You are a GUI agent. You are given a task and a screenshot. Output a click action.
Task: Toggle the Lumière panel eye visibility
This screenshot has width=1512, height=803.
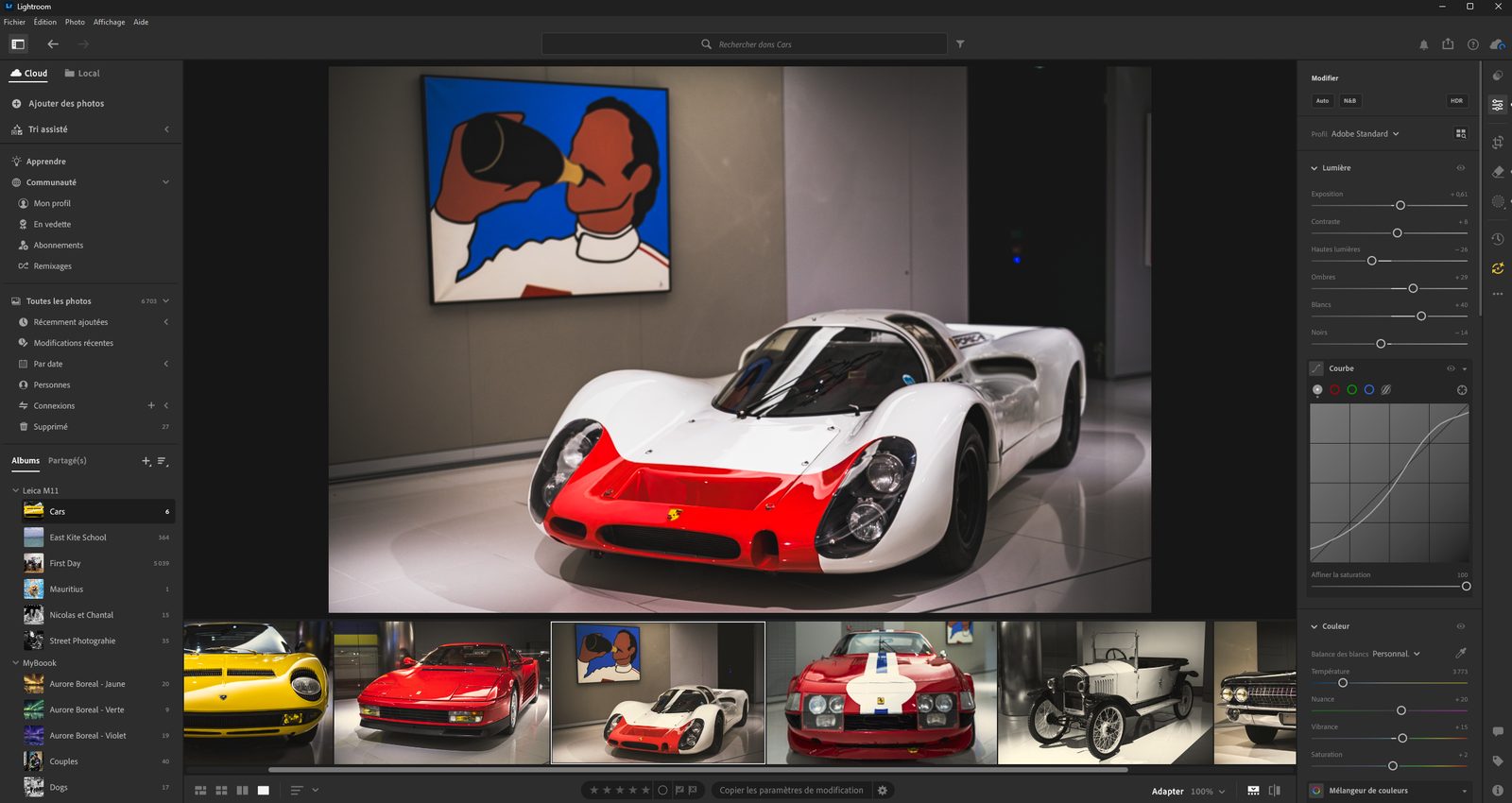pos(1461,168)
